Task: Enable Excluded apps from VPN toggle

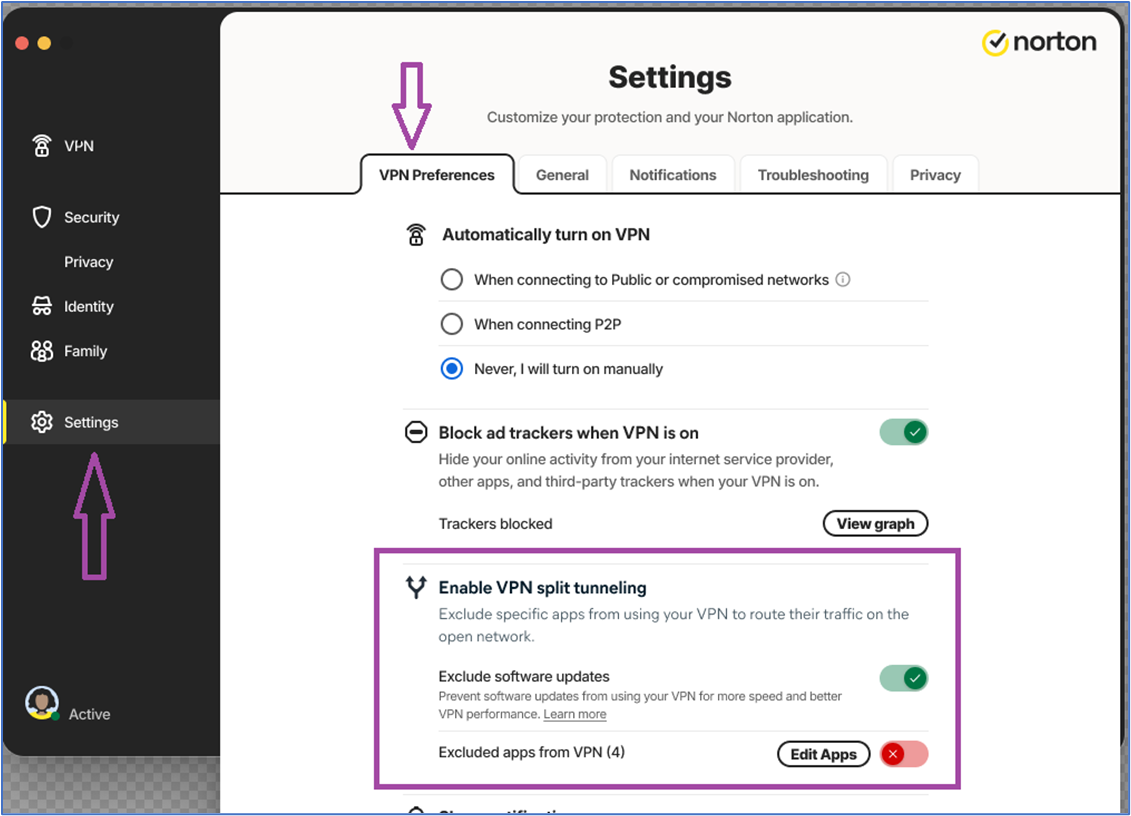Action: click(x=903, y=754)
